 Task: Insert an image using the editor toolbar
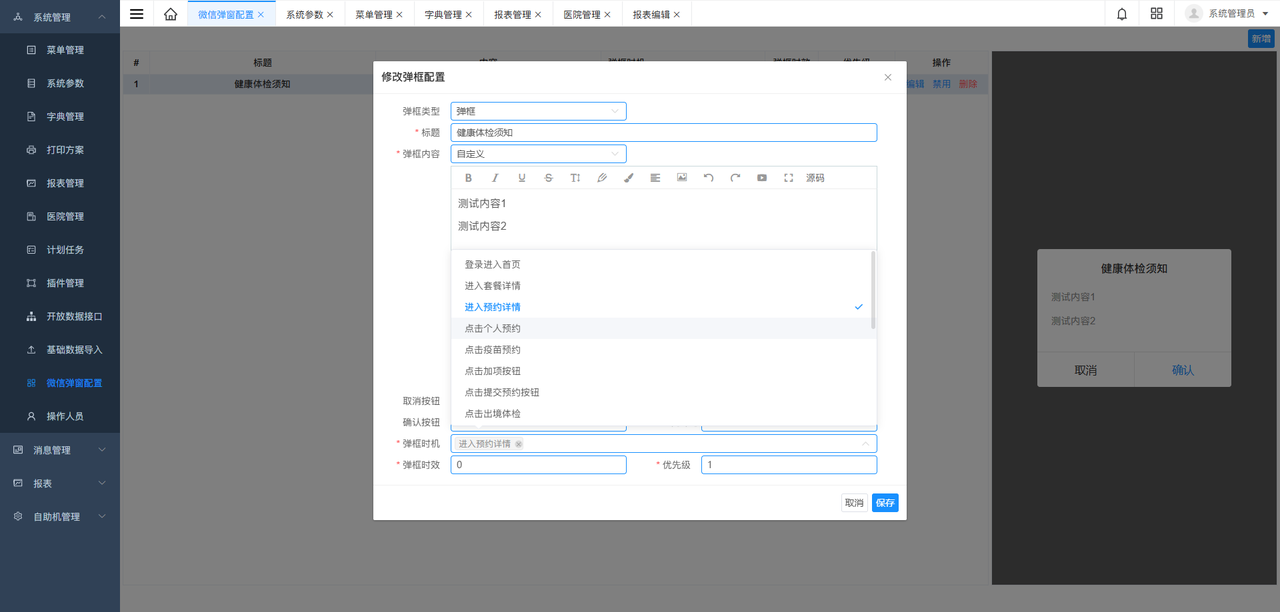pos(682,178)
